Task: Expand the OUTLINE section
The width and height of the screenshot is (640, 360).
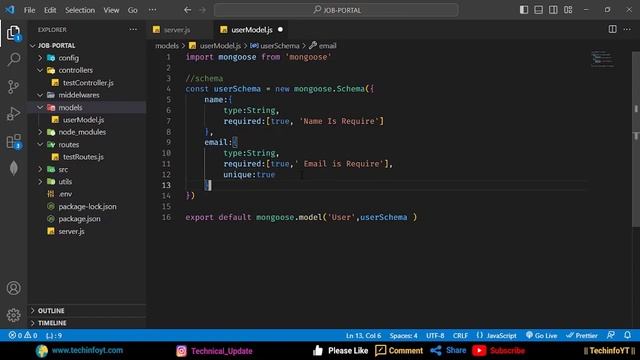Action: (87, 311)
